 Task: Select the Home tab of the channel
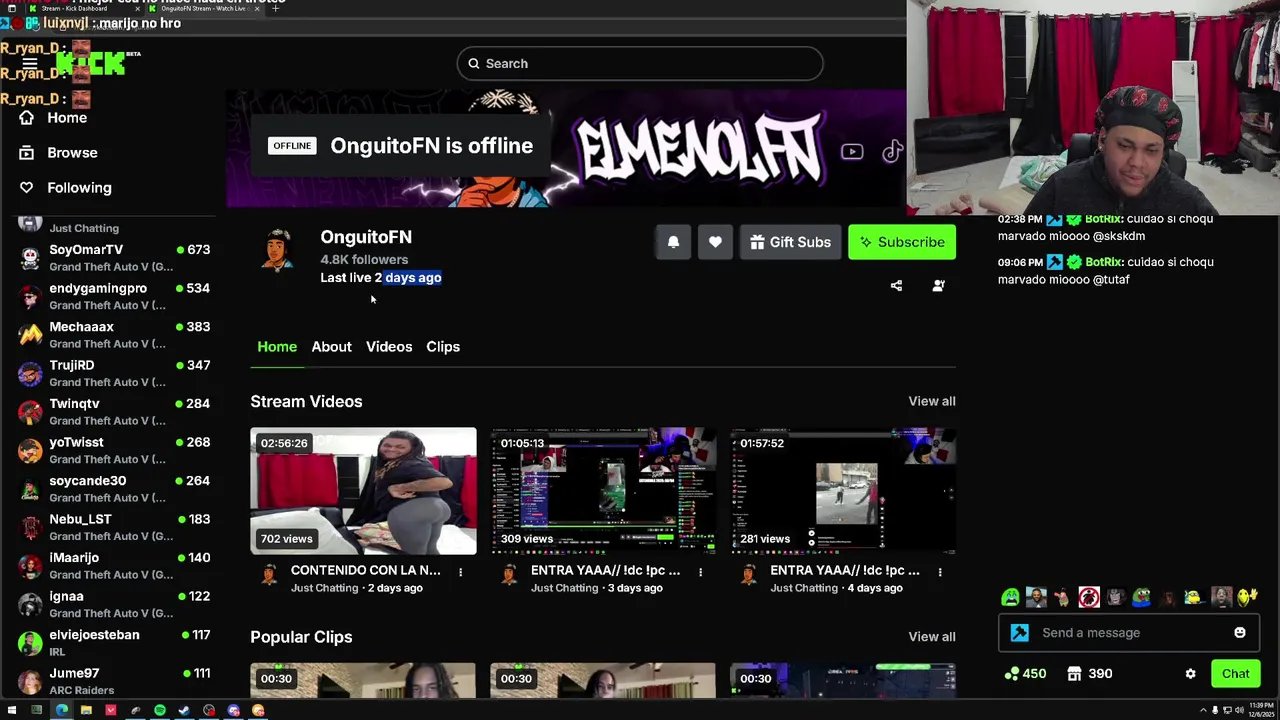(x=277, y=347)
